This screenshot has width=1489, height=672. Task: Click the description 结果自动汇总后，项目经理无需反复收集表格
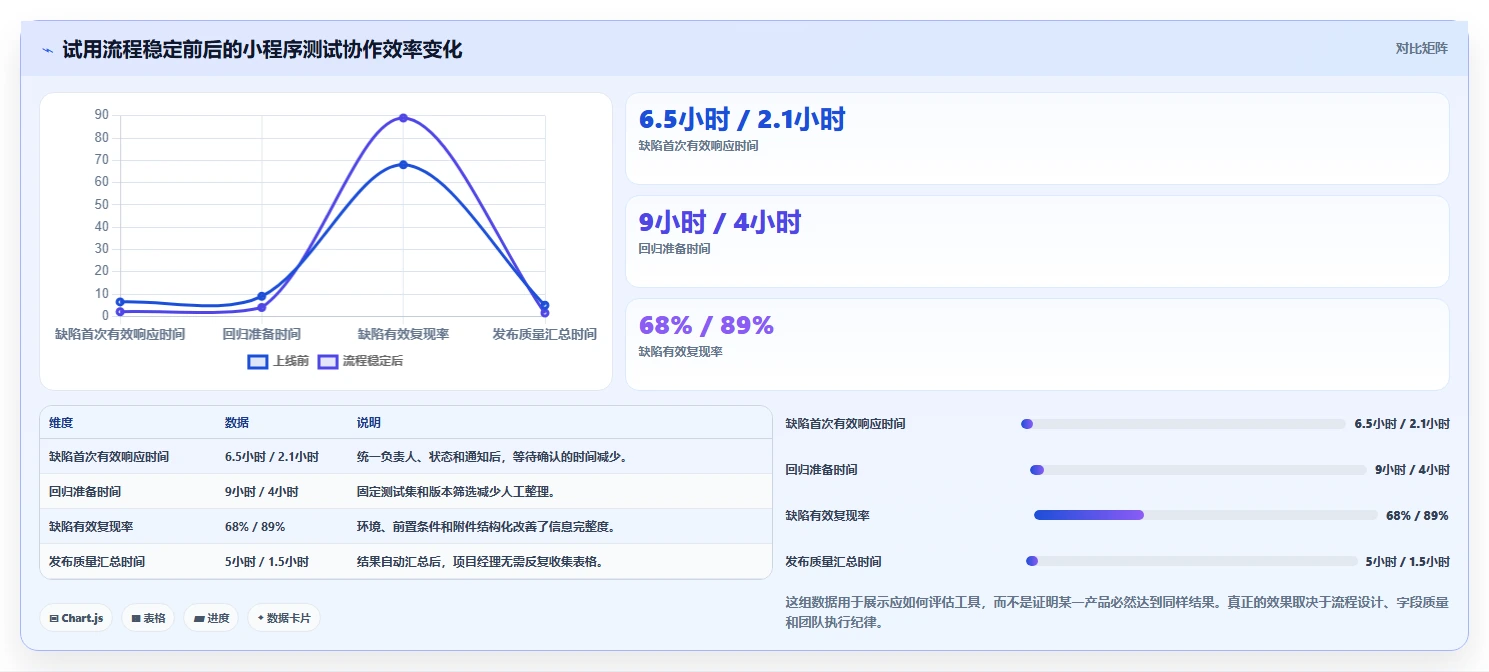pos(480,562)
